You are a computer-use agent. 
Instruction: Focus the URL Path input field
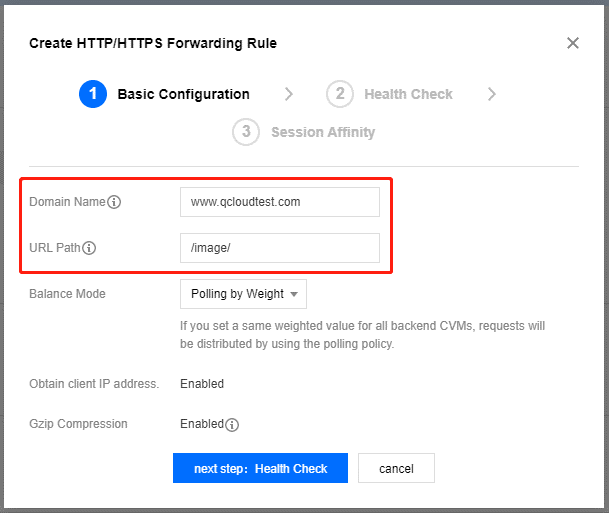(x=280, y=248)
